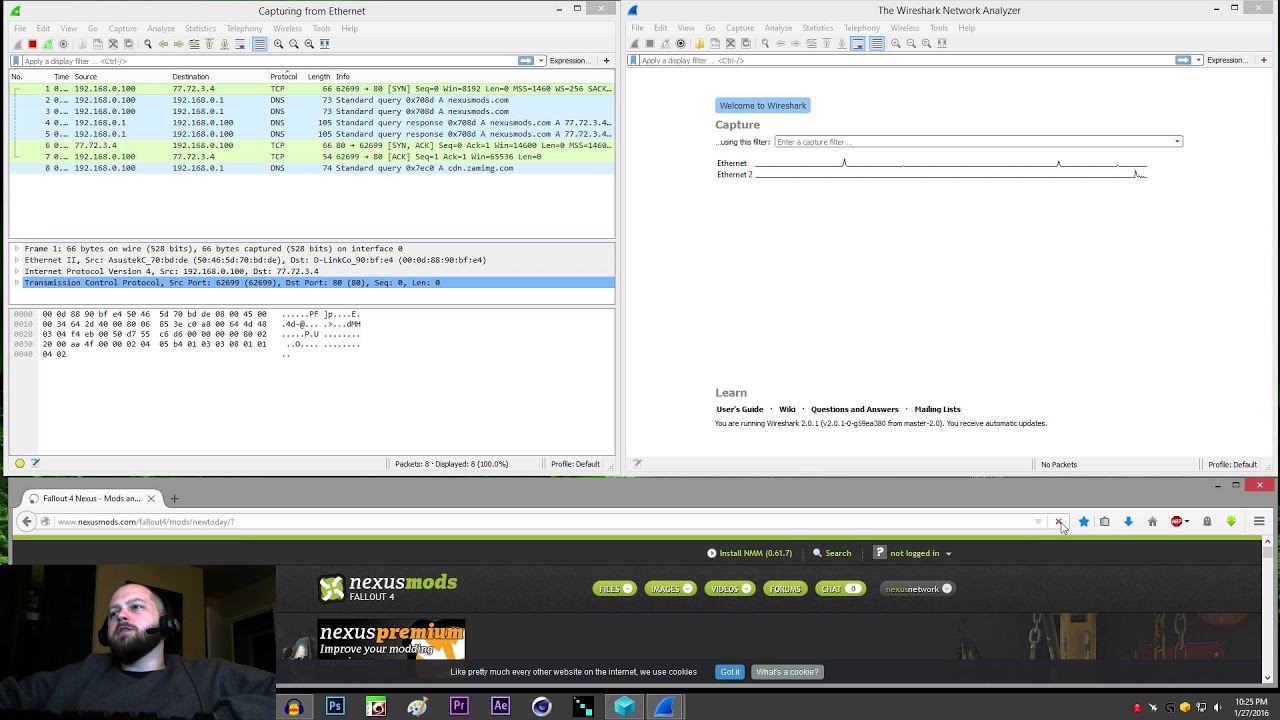The width and height of the screenshot is (1280, 720).
Task: Bookmark this page with star icon
Action: click(x=1083, y=521)
